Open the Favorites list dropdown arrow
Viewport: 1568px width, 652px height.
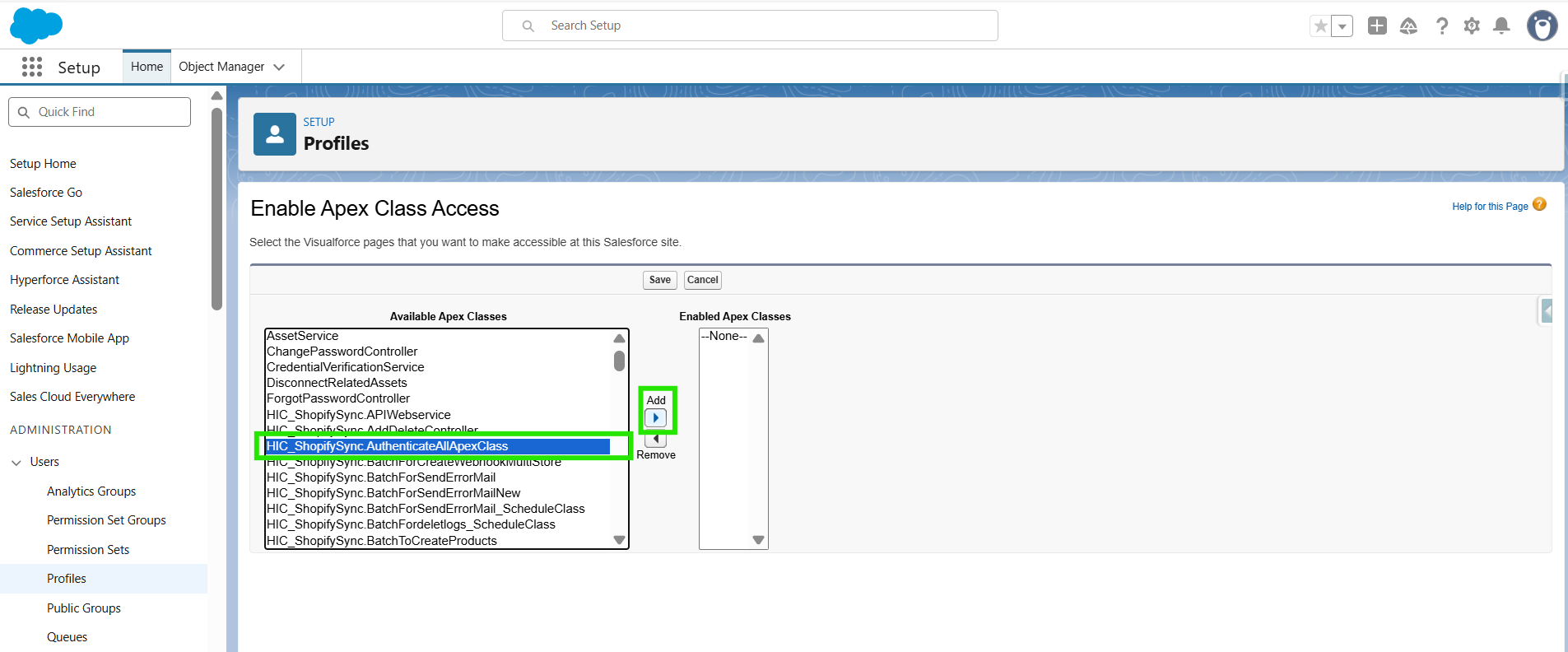(1342, 26)
